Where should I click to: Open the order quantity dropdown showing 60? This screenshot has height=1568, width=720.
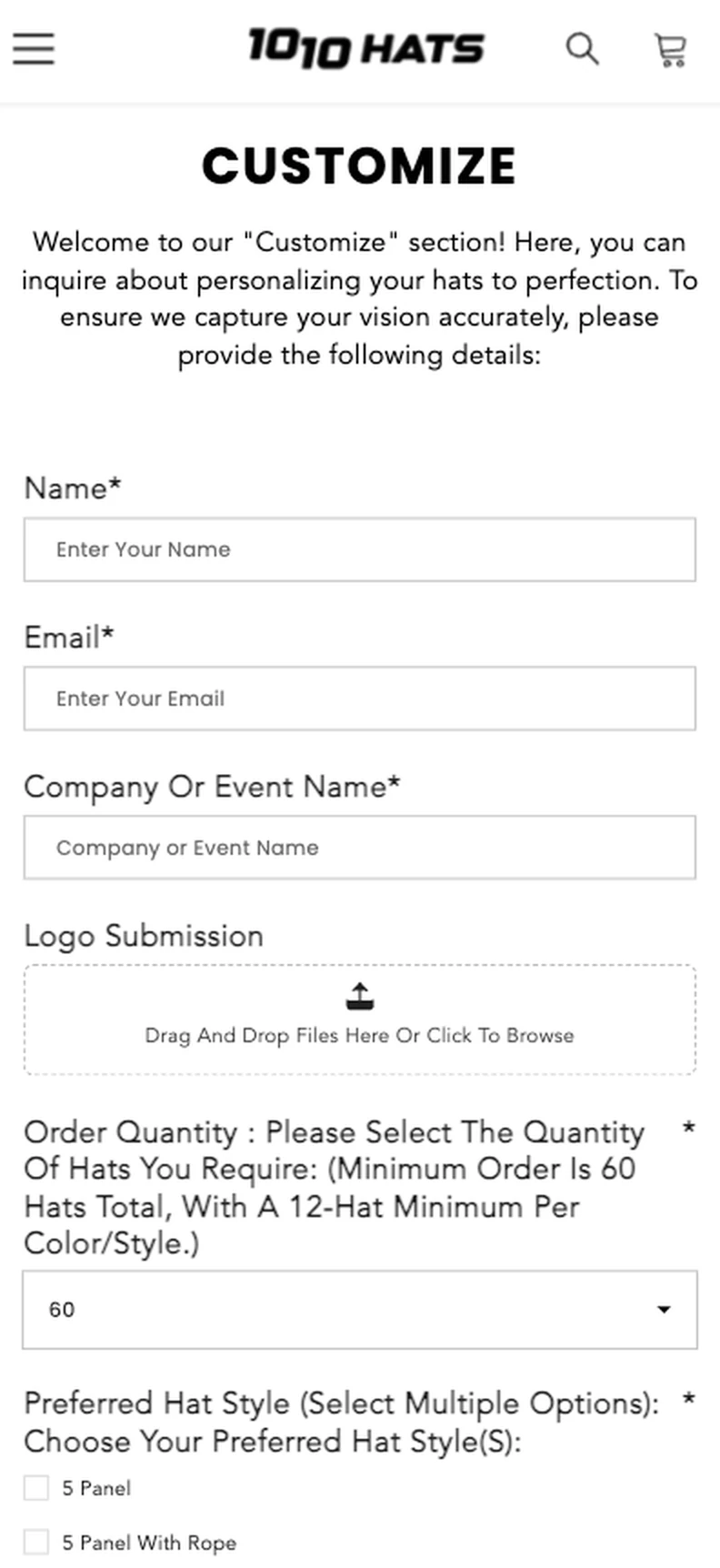pos(360,1310)
